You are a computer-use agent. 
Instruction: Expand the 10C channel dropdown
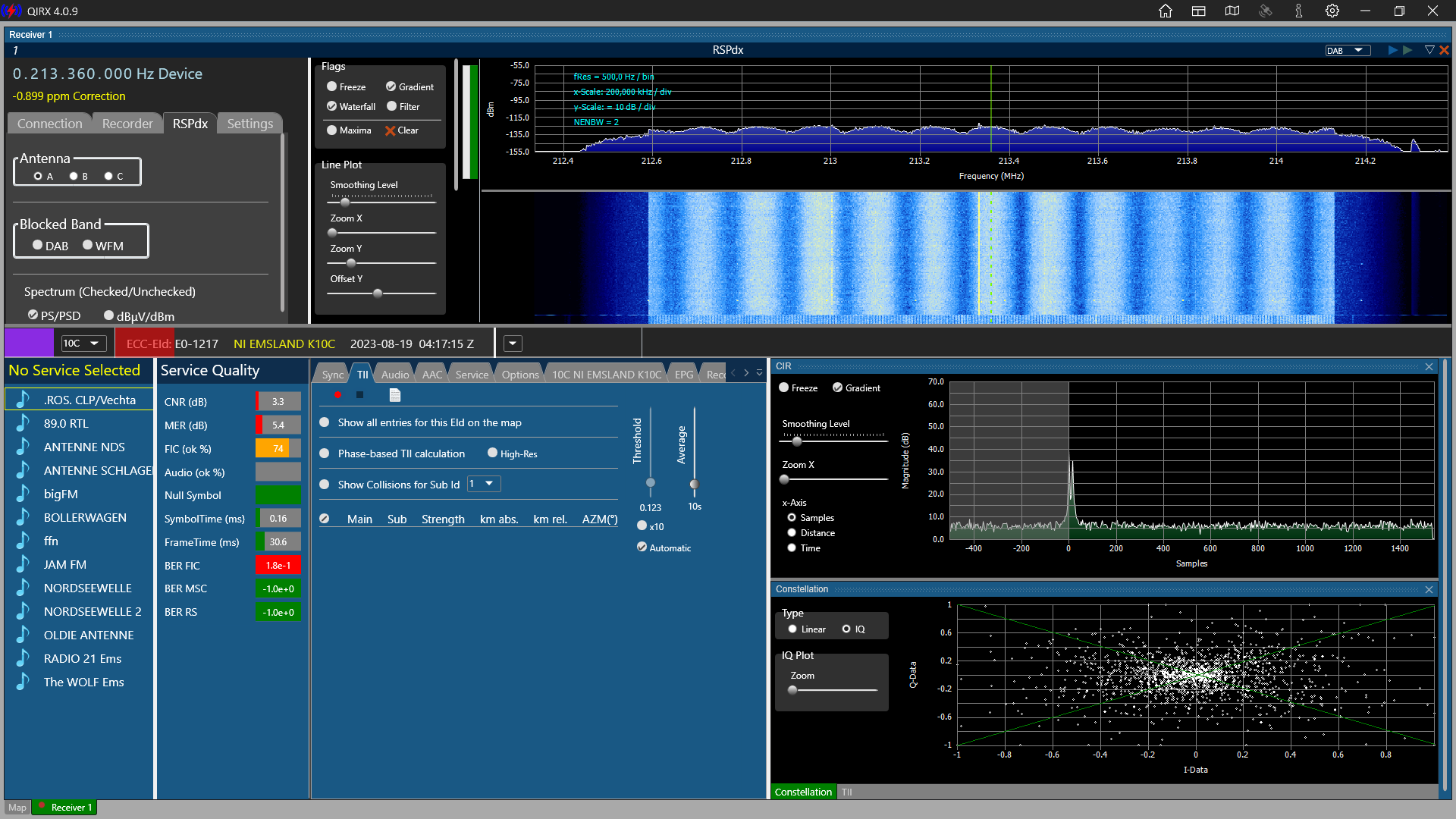coord(83,344)
